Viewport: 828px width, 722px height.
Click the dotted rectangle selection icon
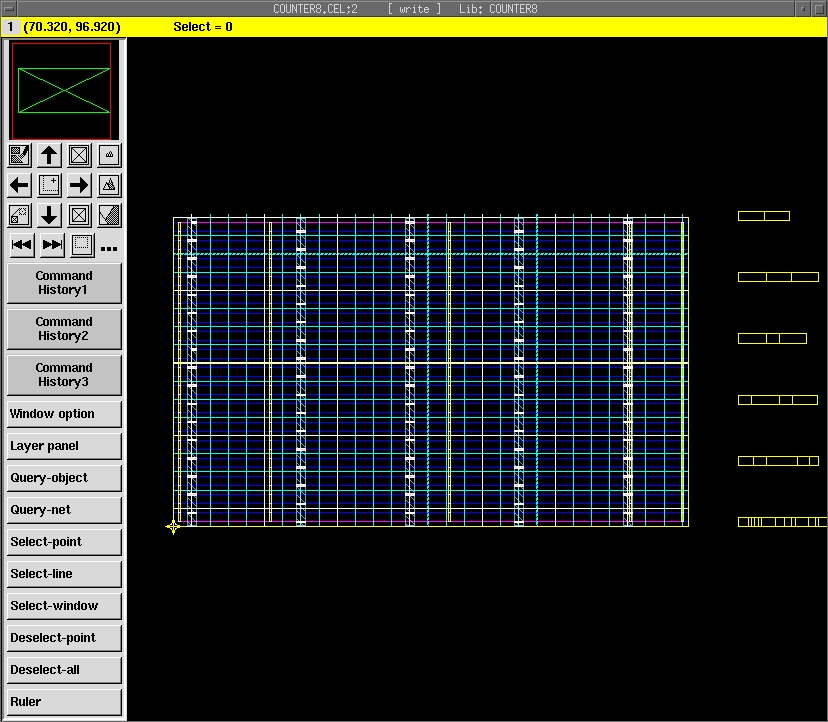pos(82,245)
